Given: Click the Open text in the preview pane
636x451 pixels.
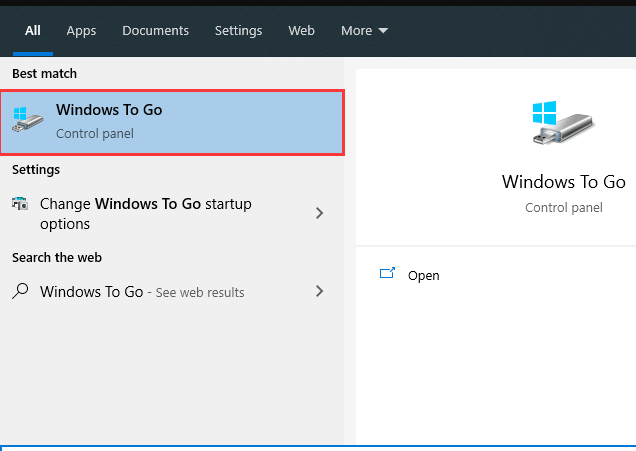Looking at the screenshot, I should click(424, 276).
